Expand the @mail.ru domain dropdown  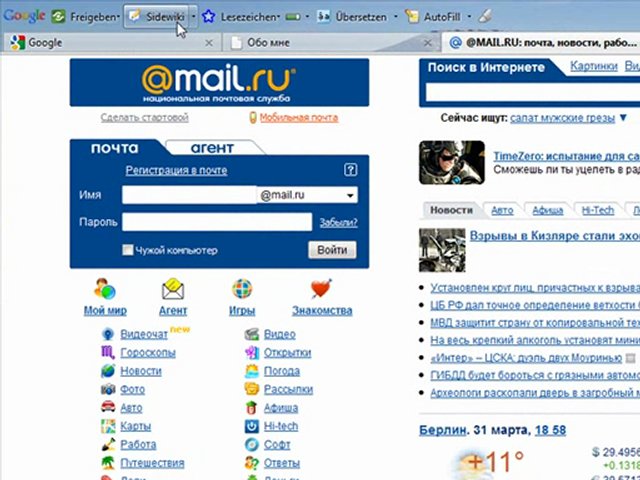[x=350, y=196]
